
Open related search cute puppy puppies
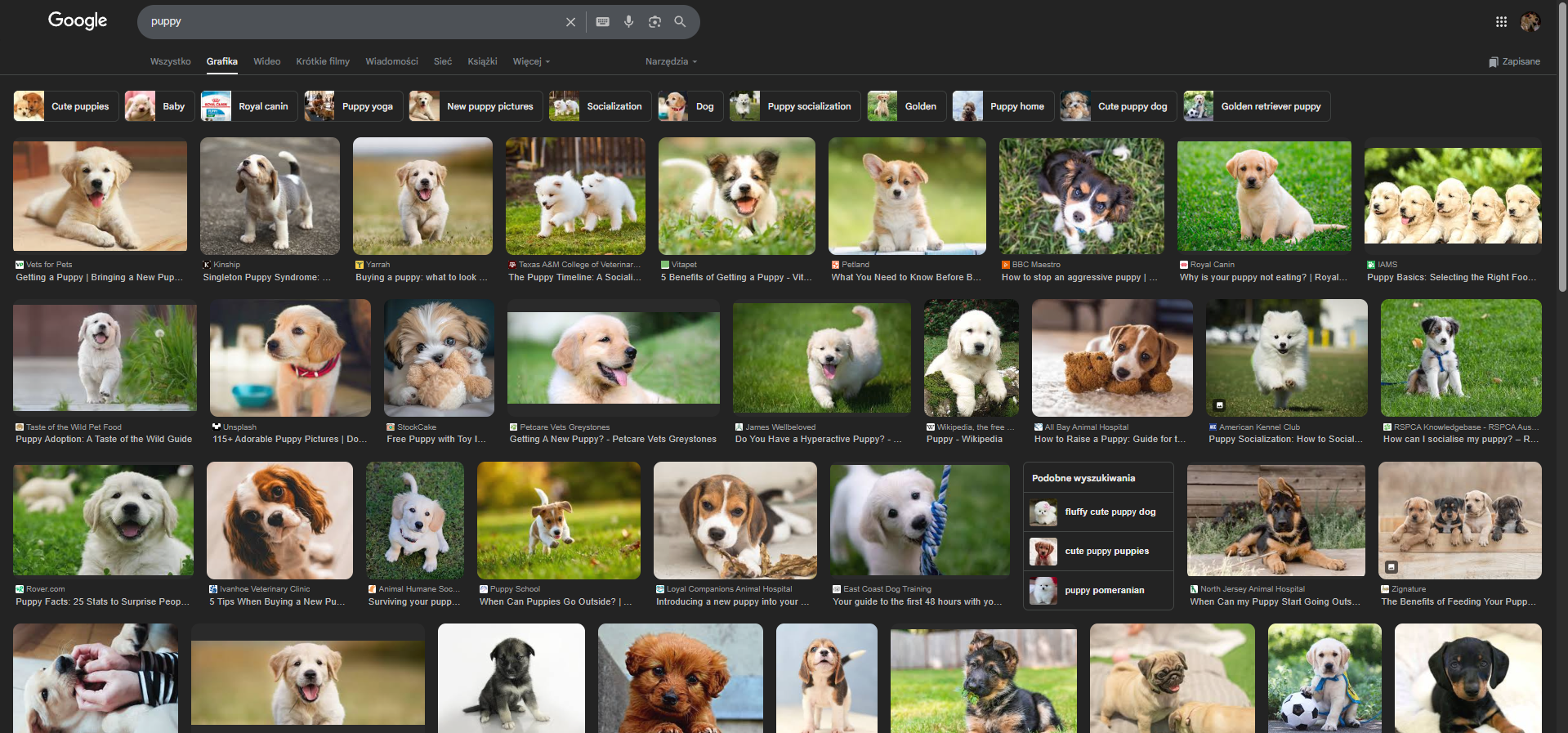click(1098, 552)
